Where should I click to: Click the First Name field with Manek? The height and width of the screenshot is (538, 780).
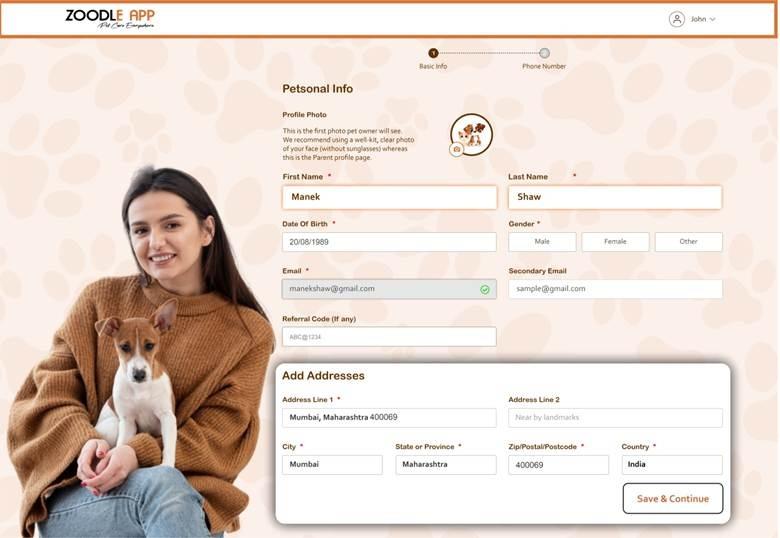[x=390, y=197]
